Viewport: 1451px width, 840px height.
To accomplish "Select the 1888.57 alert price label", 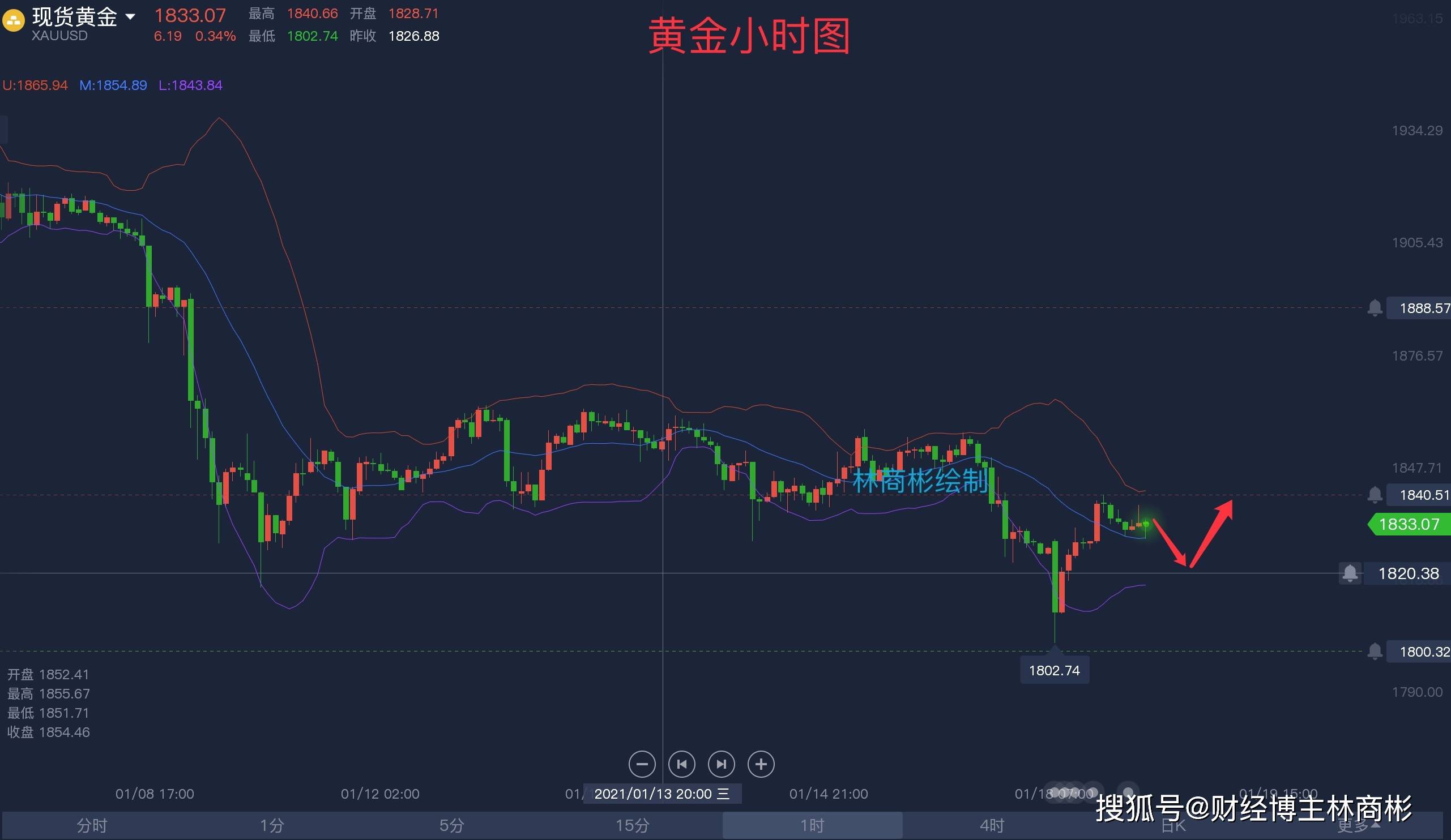I will (1419, 308).
